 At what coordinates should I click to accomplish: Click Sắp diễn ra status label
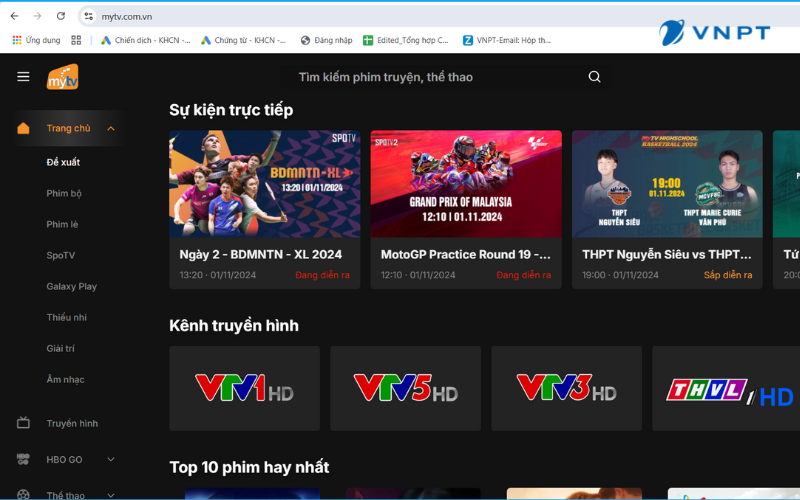pos(728,275)
